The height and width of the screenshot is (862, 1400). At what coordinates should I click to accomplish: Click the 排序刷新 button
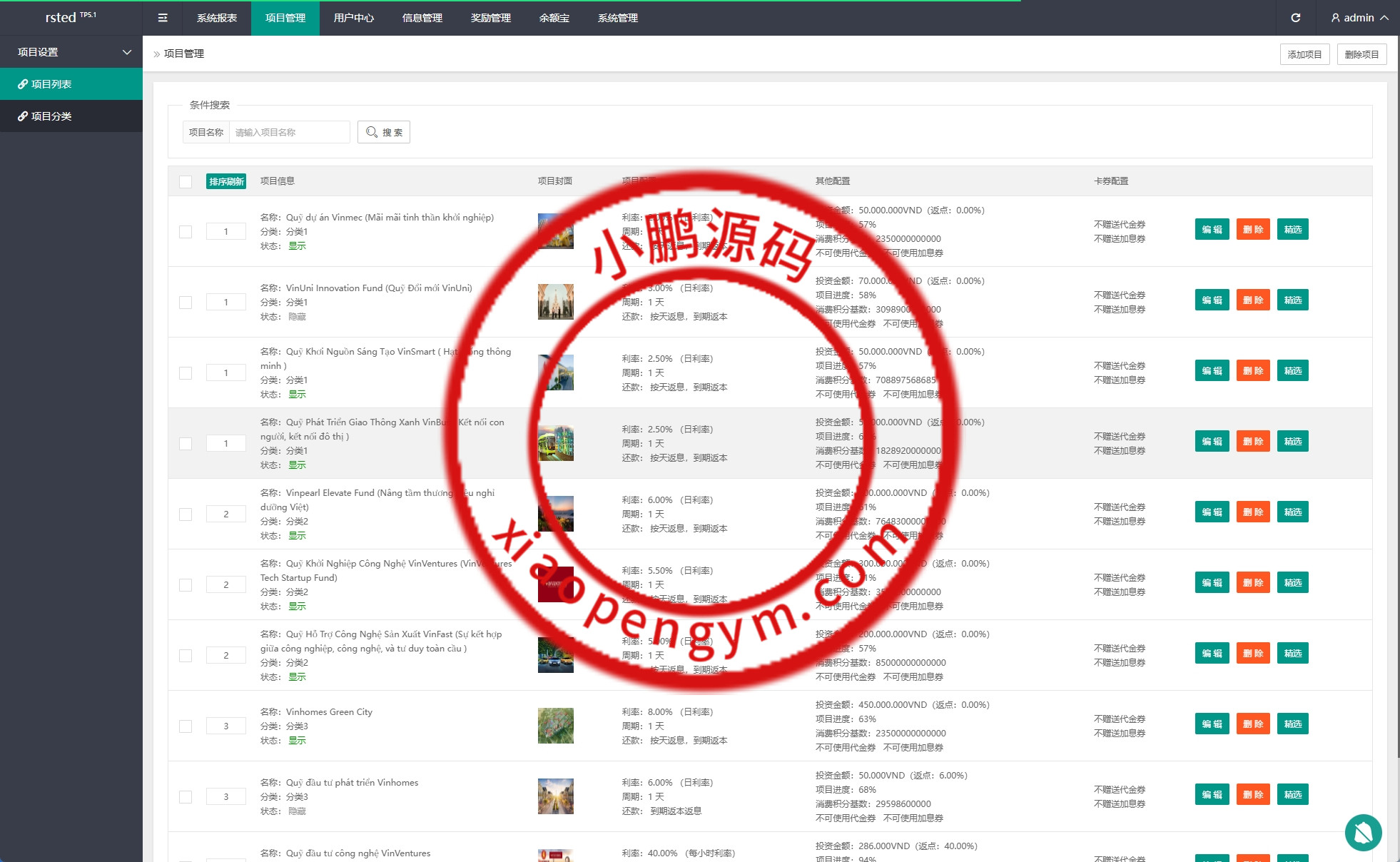[226, 181]
